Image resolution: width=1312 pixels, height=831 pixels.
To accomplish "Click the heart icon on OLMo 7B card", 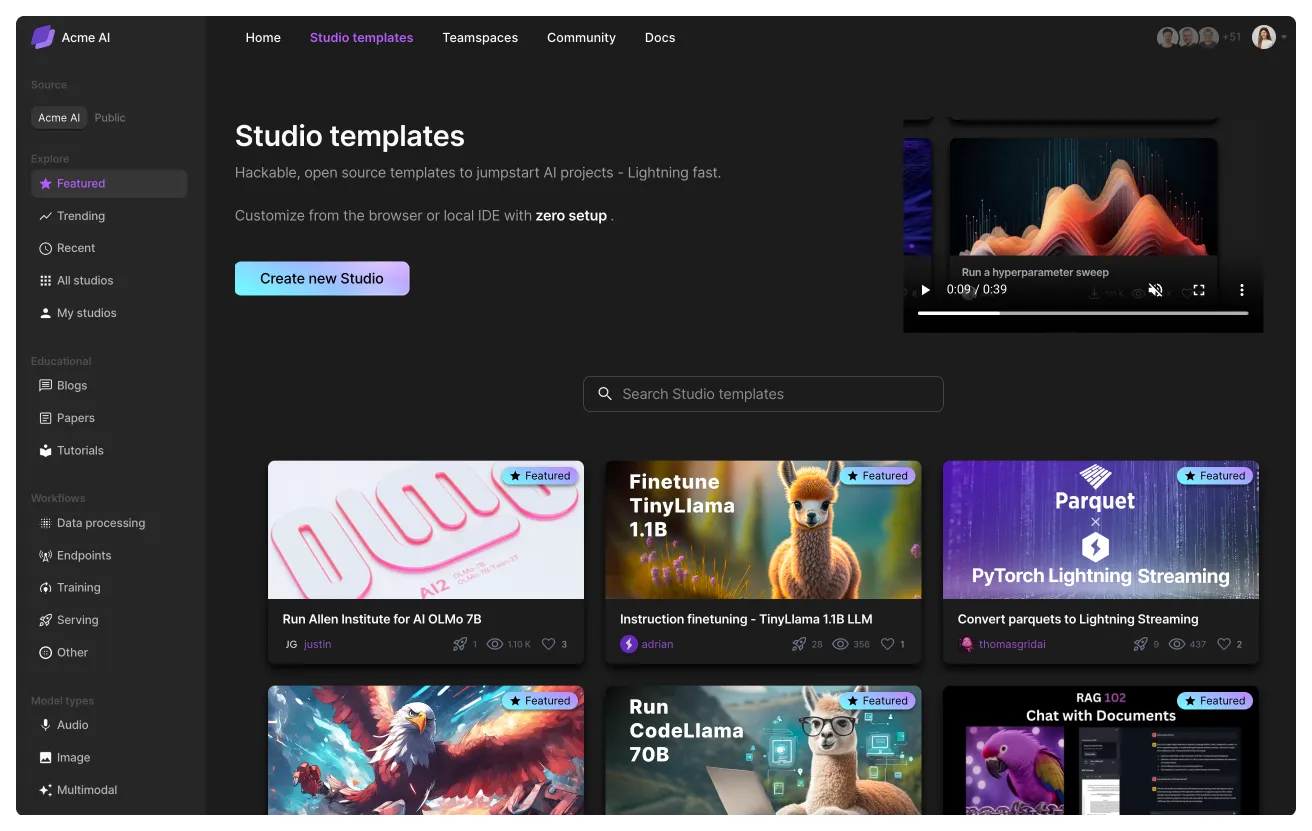I will pos(548,644).
